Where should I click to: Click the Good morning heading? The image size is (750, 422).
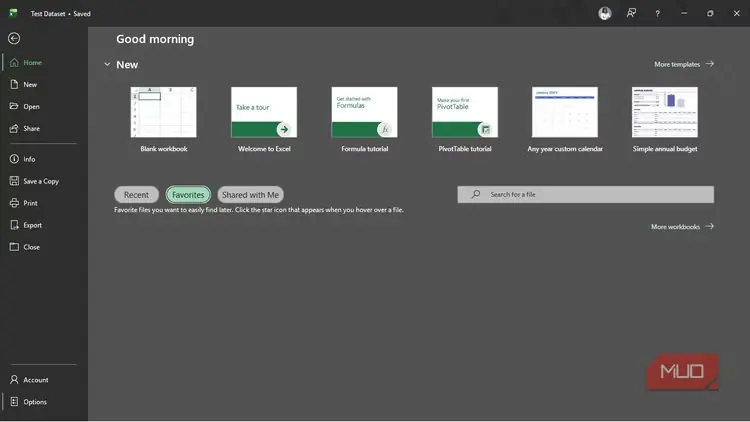click(155, 39)
